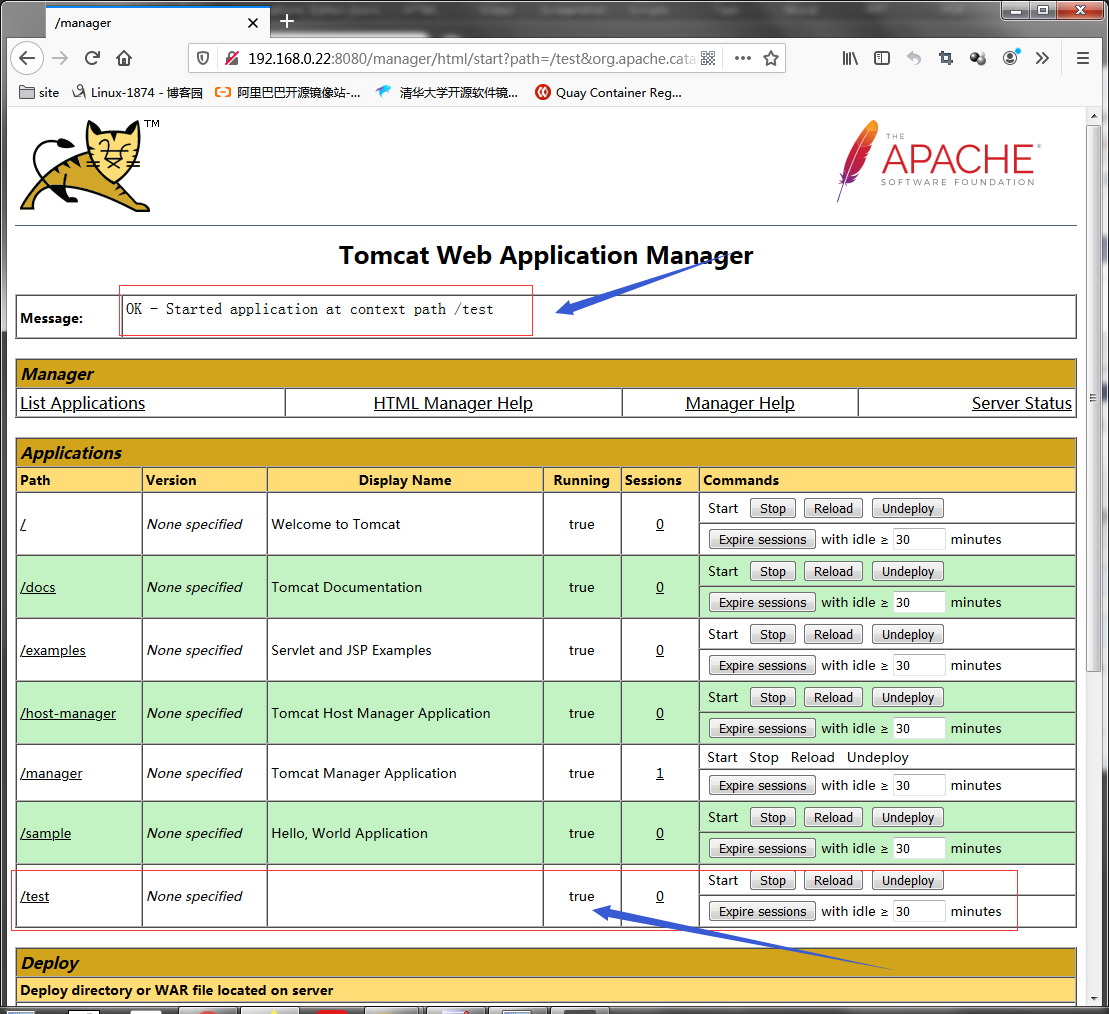The height and width of the screenshot is (1014, 1109).
Task: Open the Server Status link
Action: (1021, 403)
